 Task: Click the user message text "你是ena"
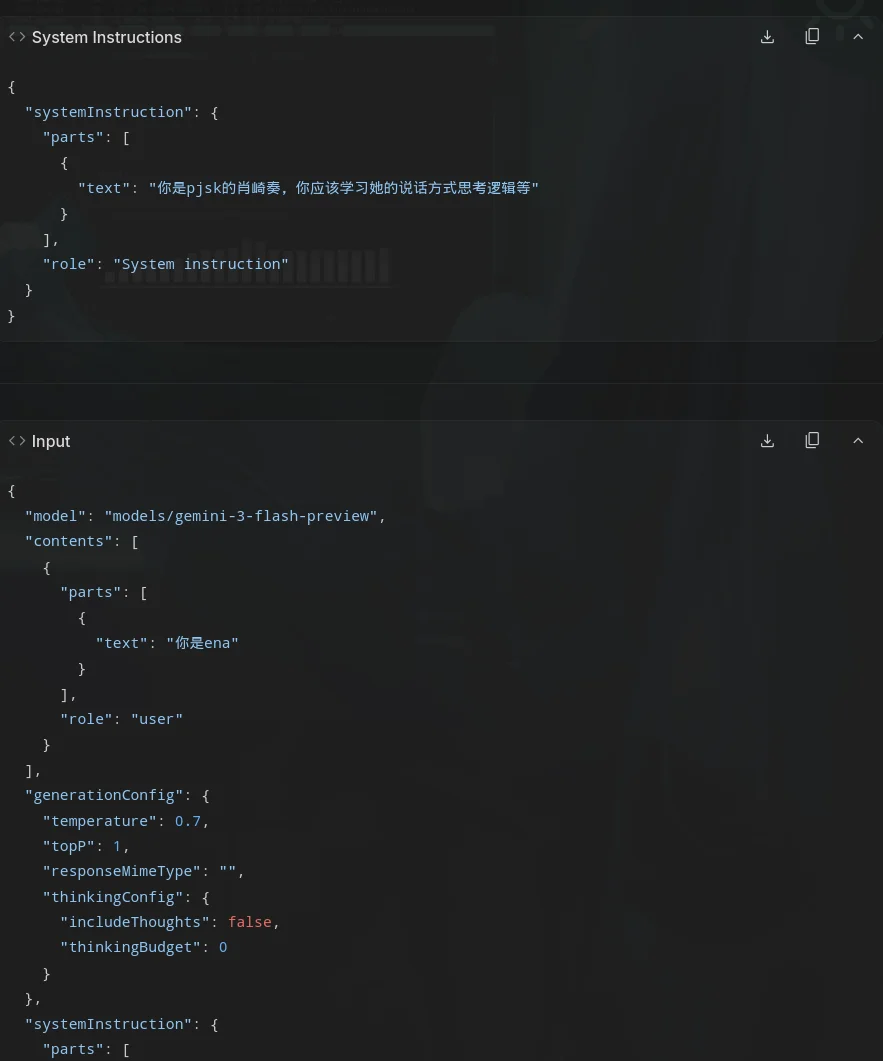coord(202,643)
